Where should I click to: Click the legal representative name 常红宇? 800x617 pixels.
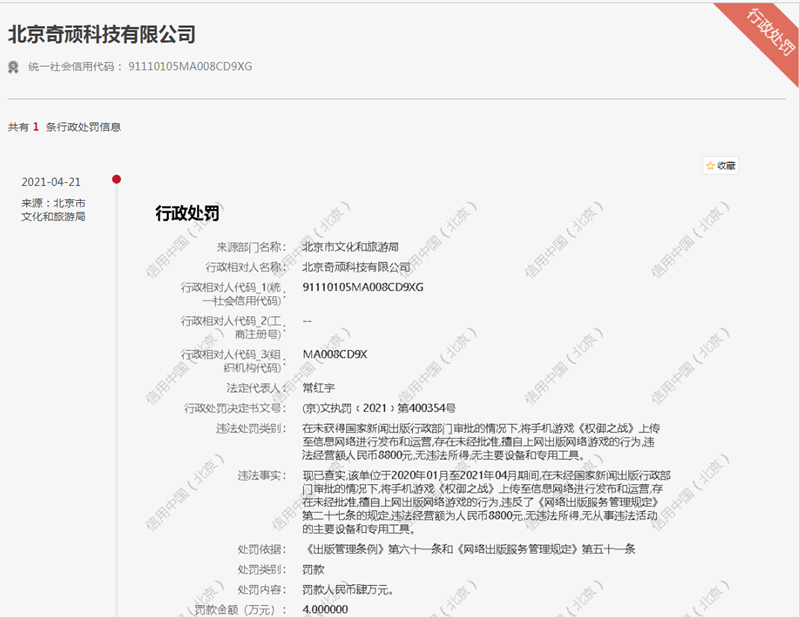click(319, 388)
